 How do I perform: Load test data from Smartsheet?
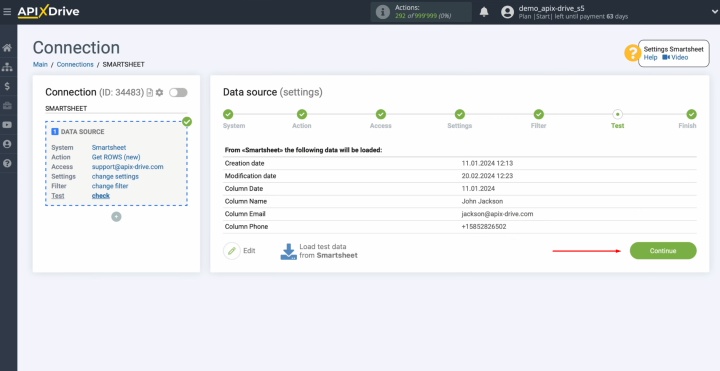click(x=319, y=251)
